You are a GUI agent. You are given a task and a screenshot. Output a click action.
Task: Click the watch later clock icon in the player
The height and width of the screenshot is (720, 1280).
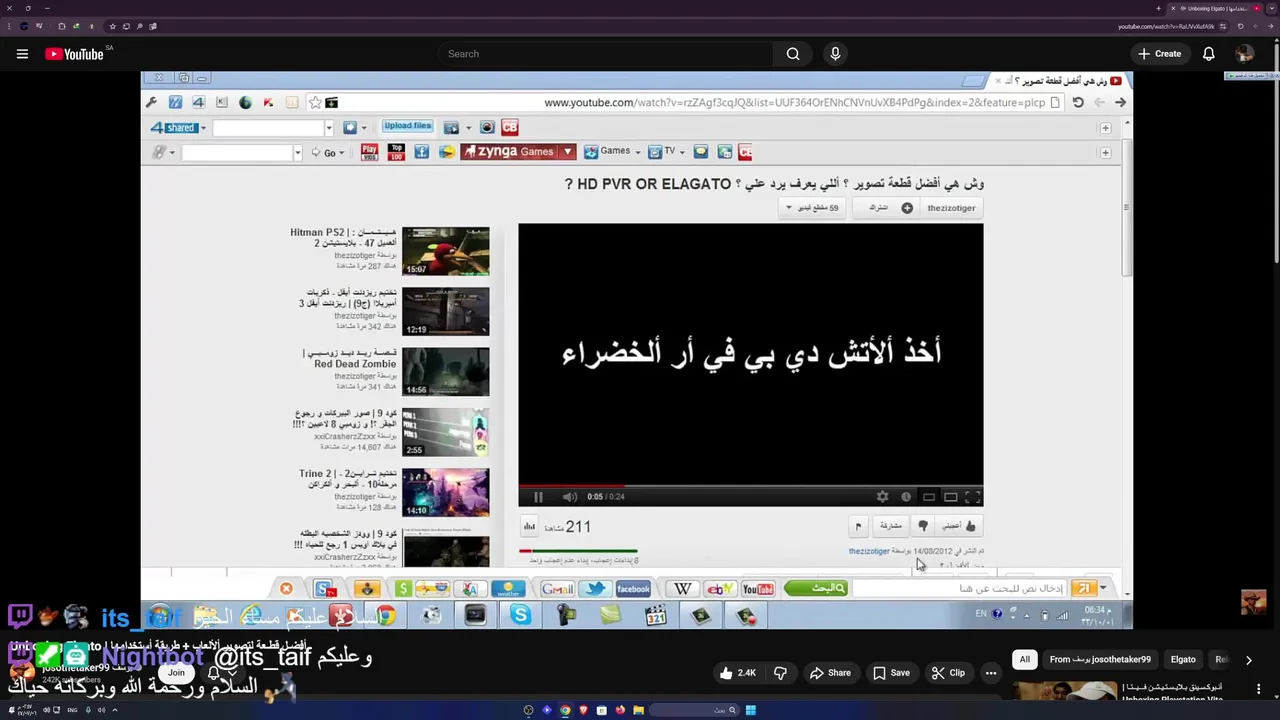[x=906, y=497]
